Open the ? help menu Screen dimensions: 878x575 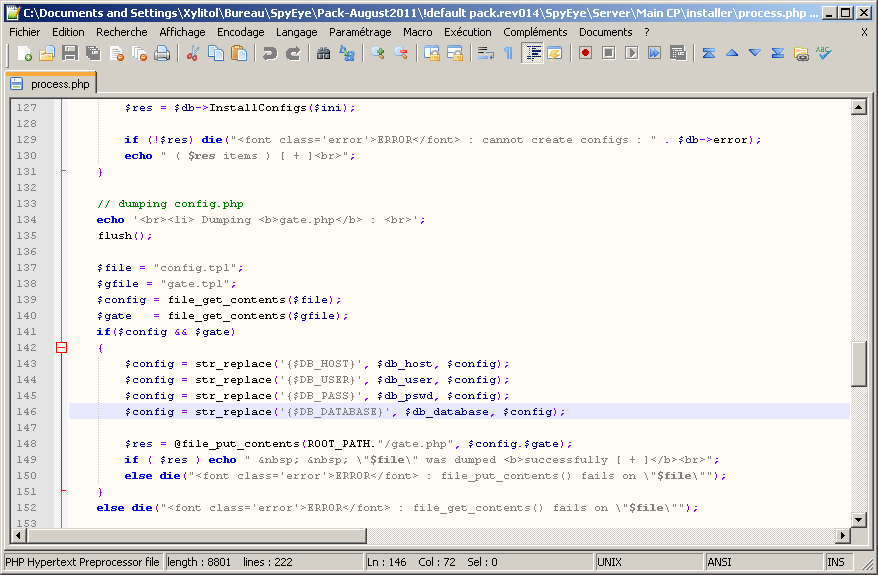647,32
